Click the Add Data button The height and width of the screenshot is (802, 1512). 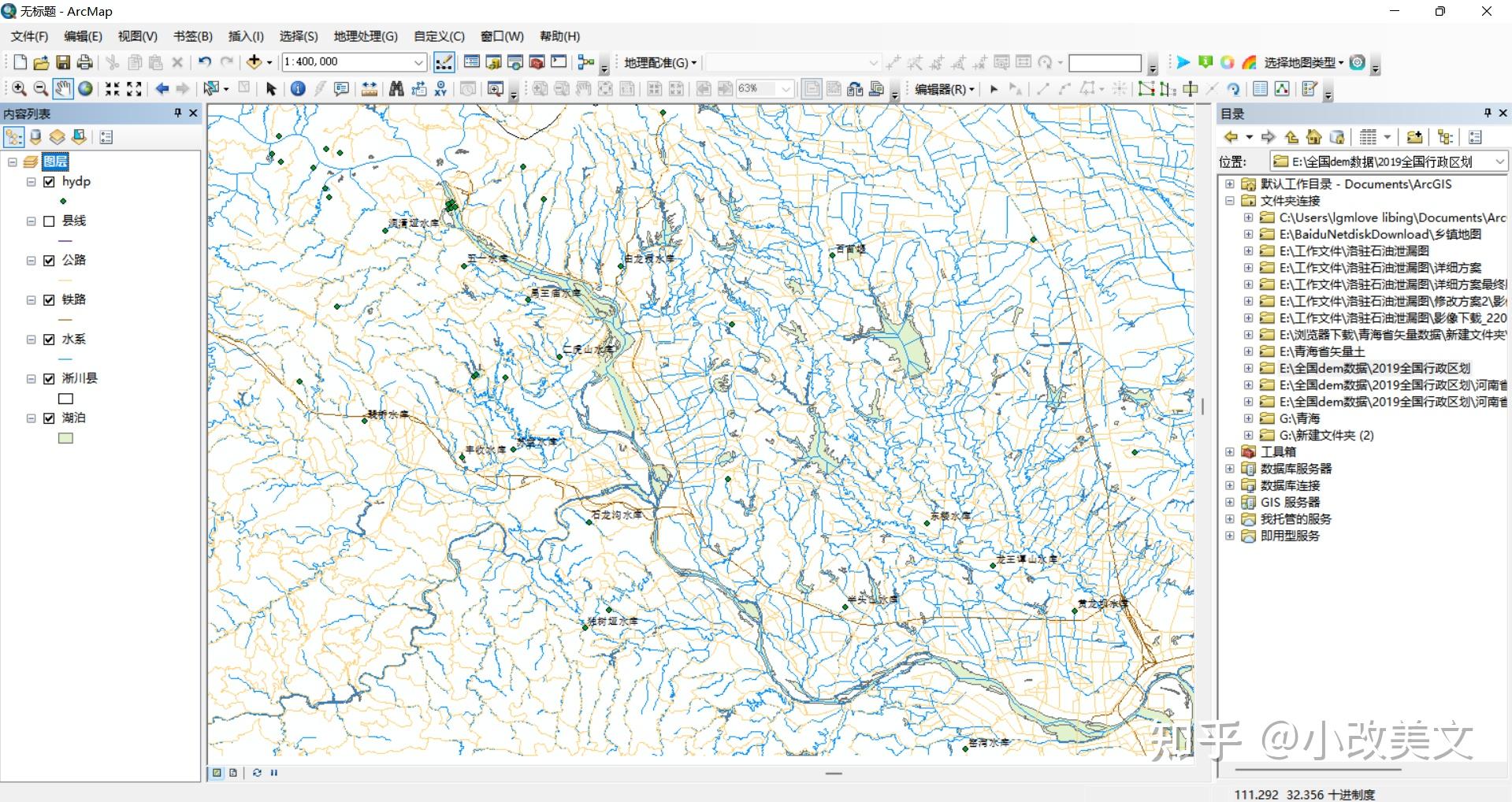pos(254,62)
